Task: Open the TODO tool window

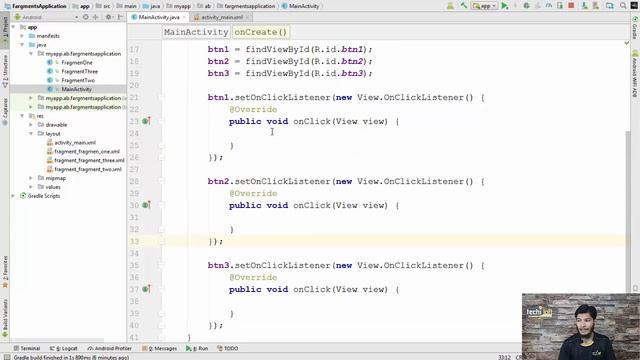Action: click(x=228, y=349)
